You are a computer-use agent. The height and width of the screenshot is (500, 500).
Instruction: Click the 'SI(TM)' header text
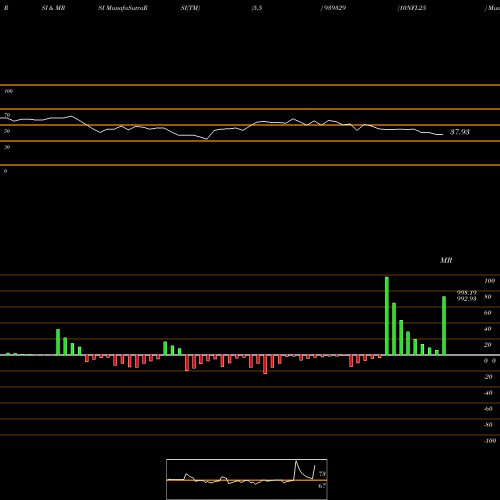pyautogui.click(x=190, y=8)
